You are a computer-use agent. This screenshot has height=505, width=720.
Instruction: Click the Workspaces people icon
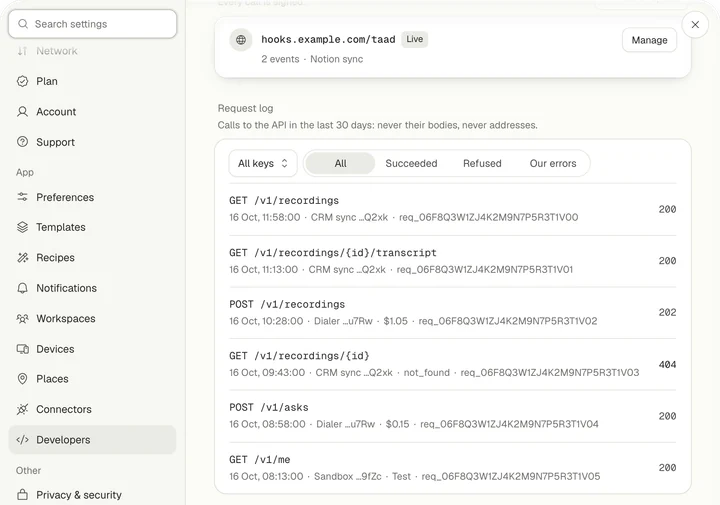tap(22, 318)
